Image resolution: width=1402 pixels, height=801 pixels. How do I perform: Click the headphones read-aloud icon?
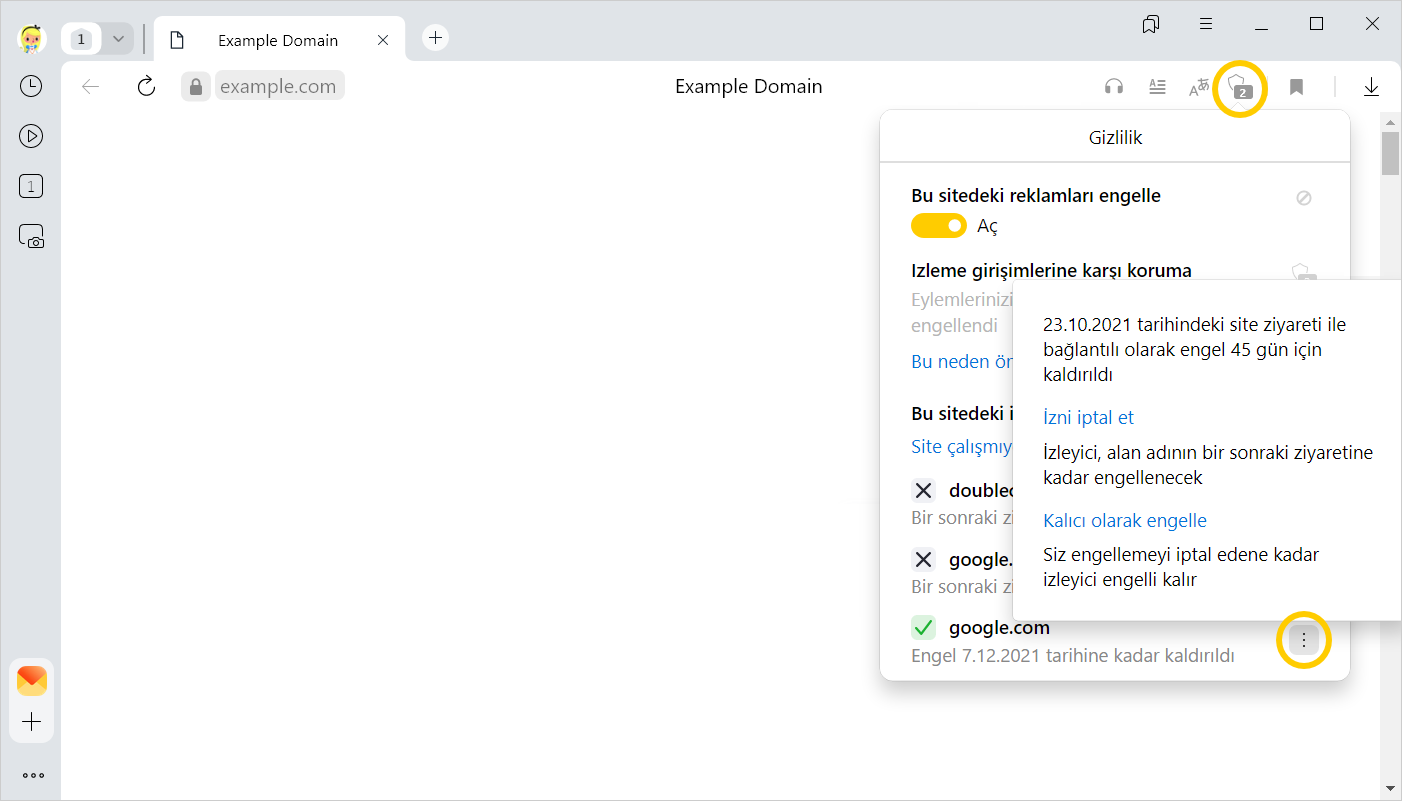pyautogui.click(x=1113, y=87)
